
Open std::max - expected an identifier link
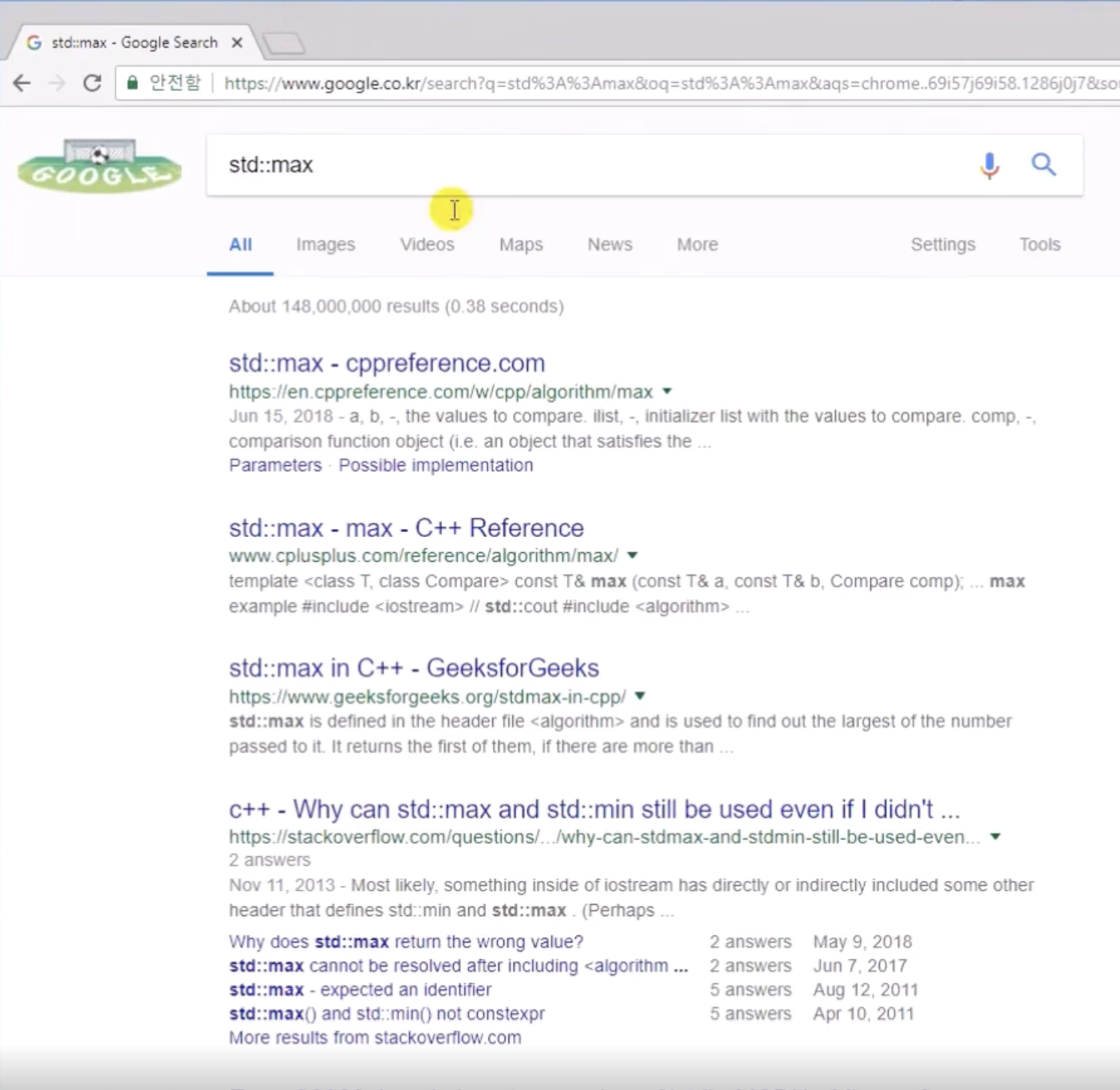(360, 989)
